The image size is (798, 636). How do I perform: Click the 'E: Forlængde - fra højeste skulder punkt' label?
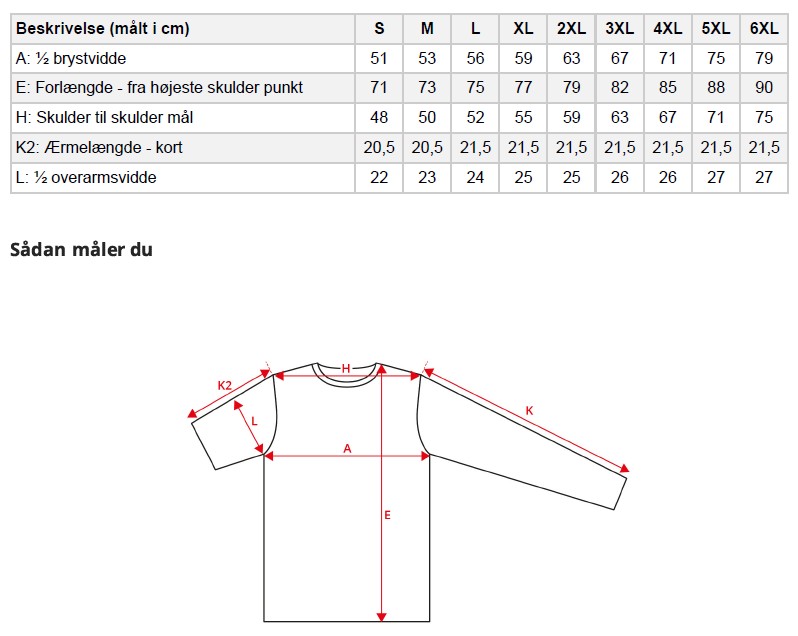(x=160, y=88)
